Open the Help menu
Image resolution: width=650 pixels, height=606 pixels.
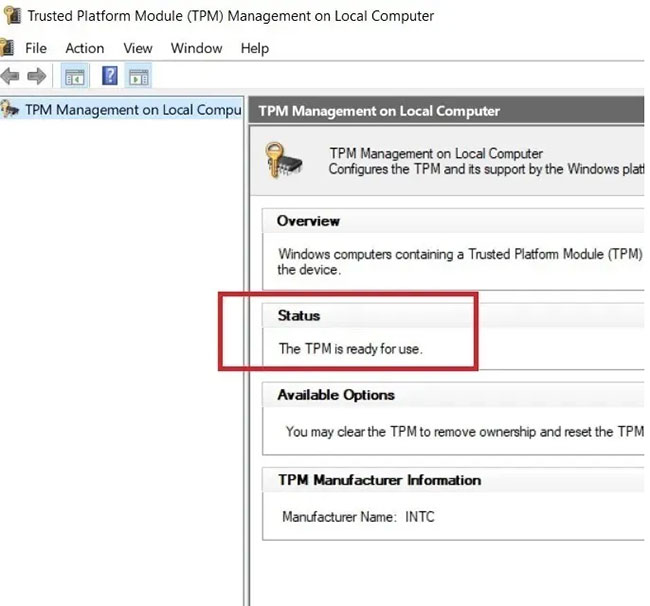click(255, 48)
